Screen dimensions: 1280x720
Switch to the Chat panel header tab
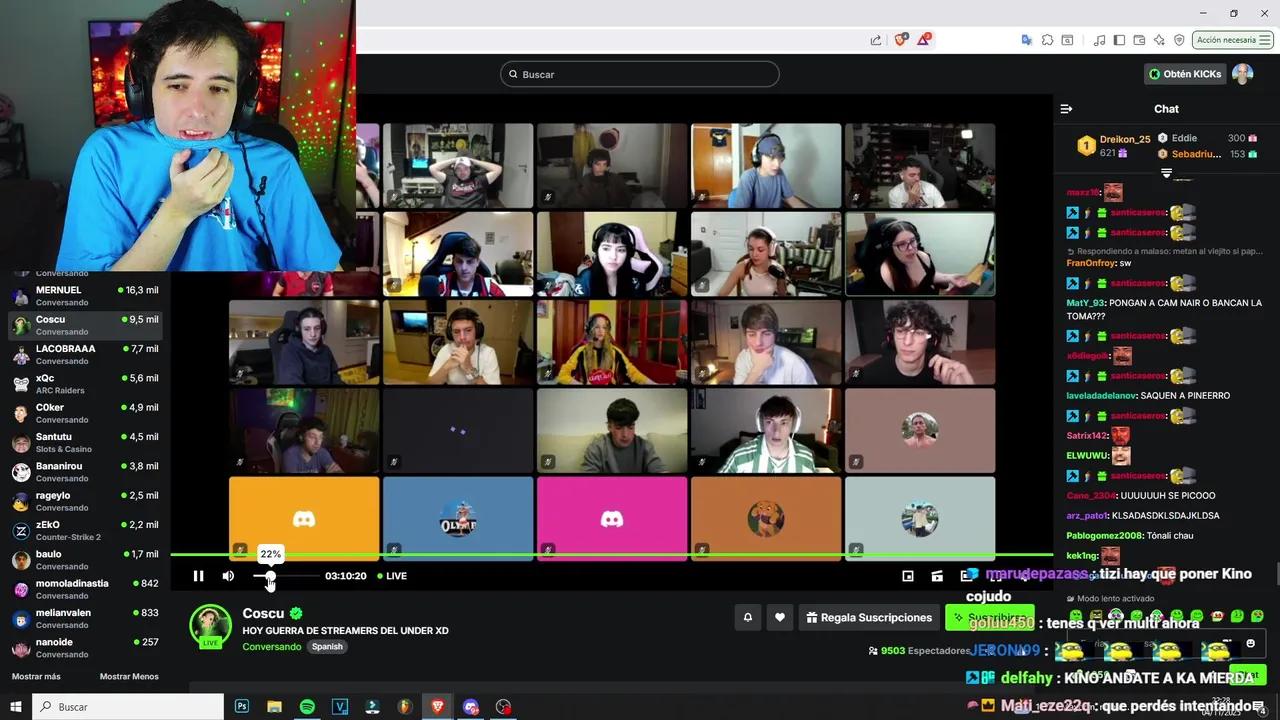tap(1166, 108)
